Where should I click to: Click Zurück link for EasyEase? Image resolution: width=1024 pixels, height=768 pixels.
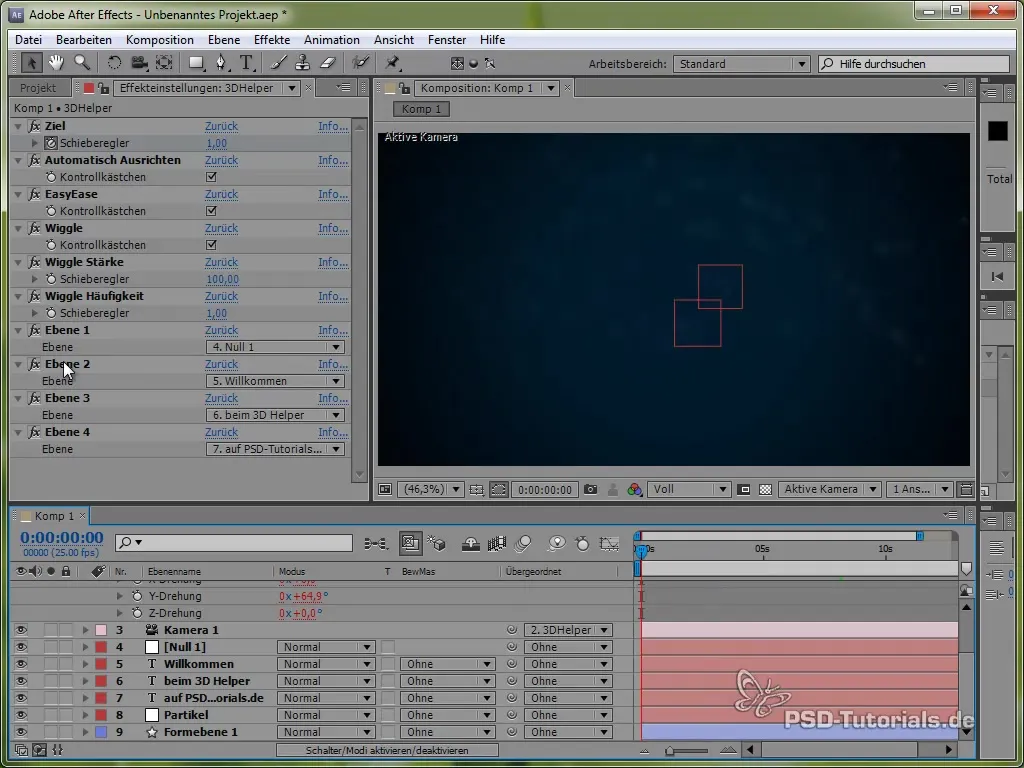(221, 194)
